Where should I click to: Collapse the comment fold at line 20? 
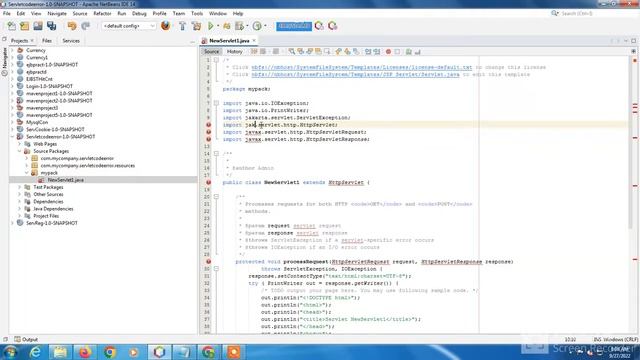pos(216,197)
